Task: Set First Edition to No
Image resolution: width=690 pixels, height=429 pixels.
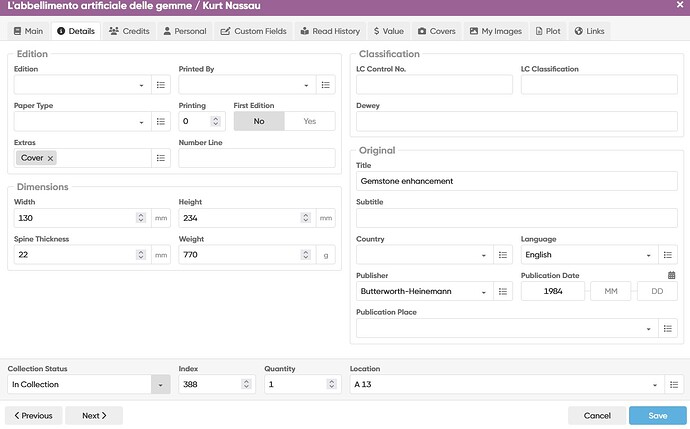Action: tap(259, 121)
